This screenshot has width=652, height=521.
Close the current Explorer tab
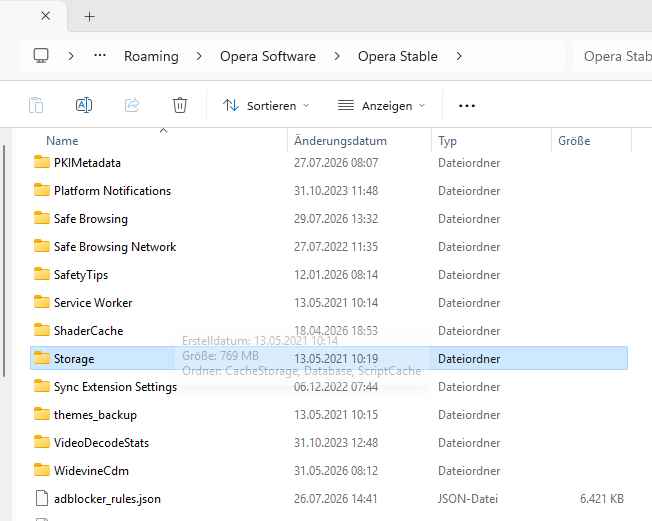[x=46, y=16]
